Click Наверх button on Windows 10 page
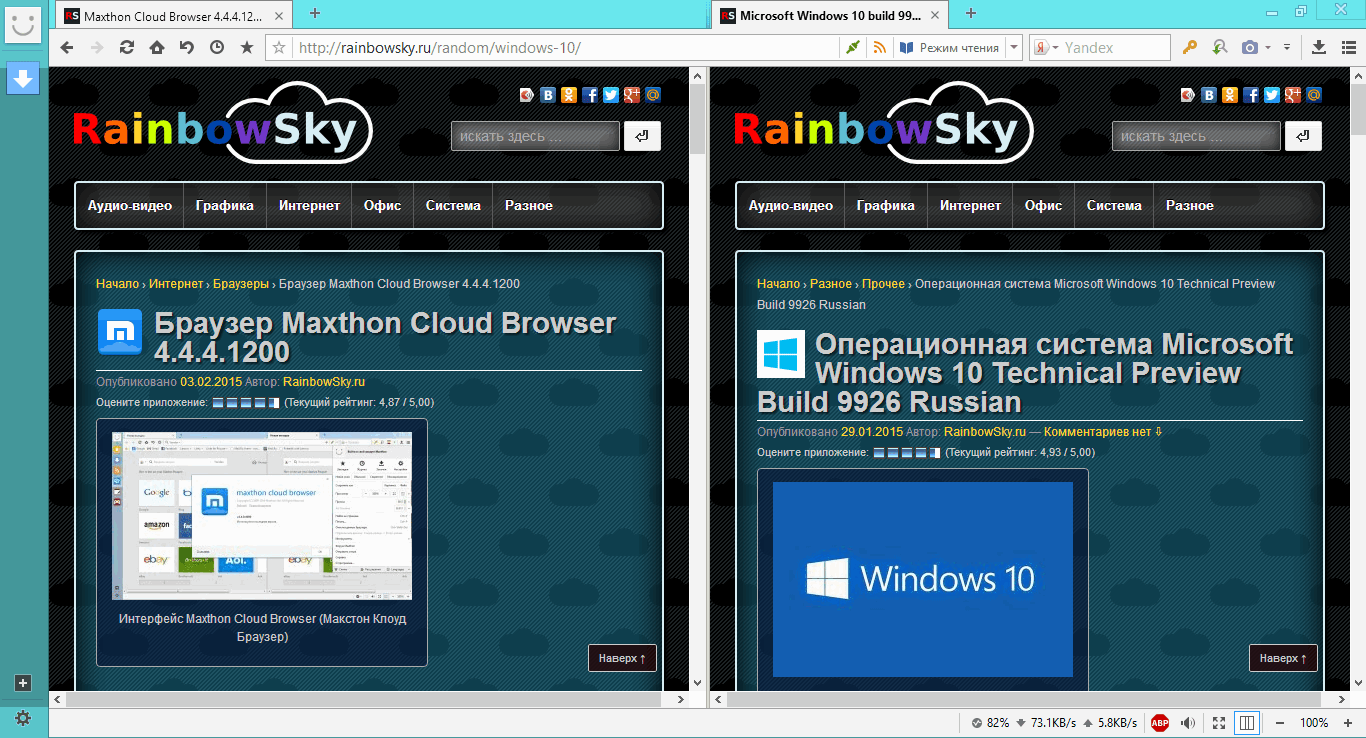This screenshot has width=1366, height=738. click(x=1283, y=658)
